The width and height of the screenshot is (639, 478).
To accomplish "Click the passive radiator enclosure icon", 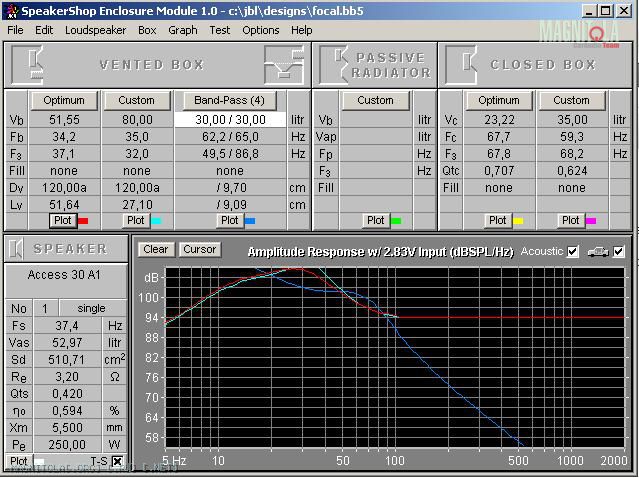I will (x=334, y=65).
